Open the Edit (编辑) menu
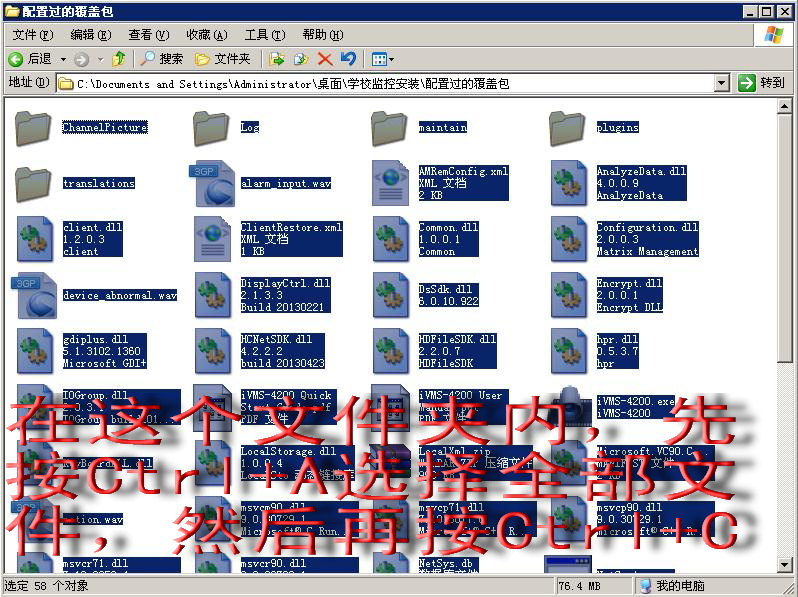This screenshot has height=597, width=798. tap(91, 35)
